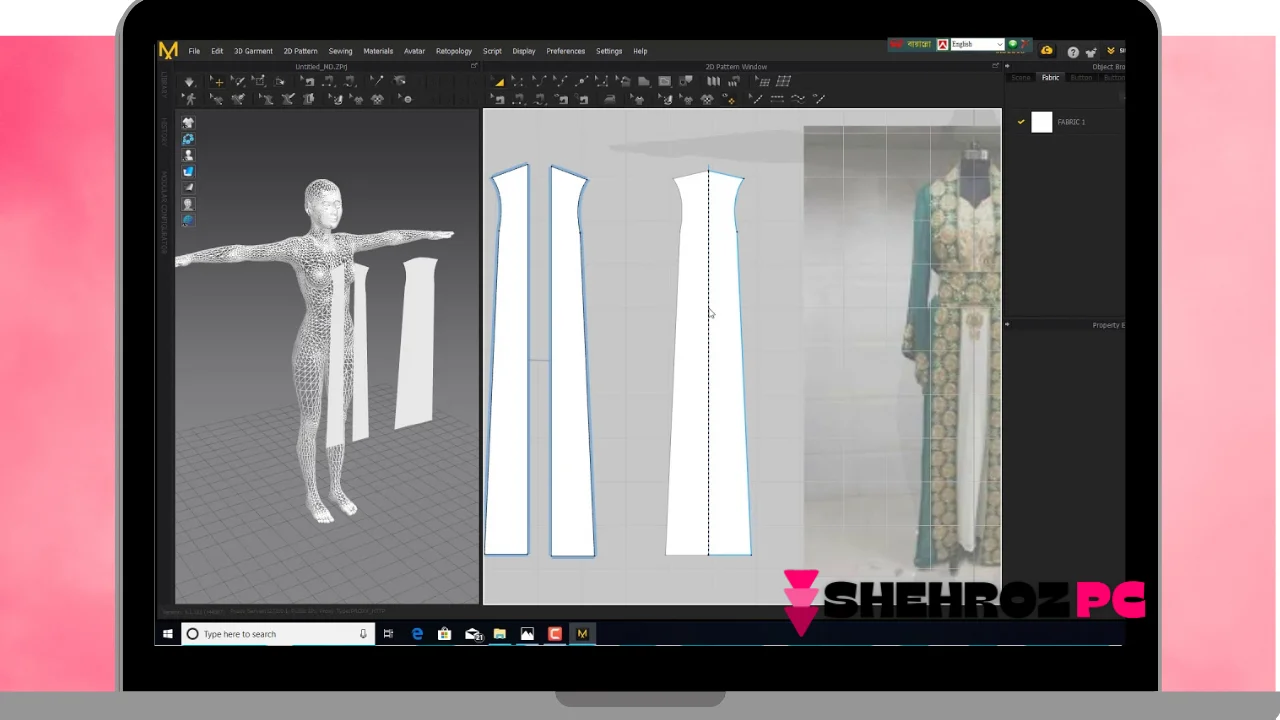The image size is (1280, 720).
Task: Start simulation with the down-arrow Simulate icon
Action: 189,82
